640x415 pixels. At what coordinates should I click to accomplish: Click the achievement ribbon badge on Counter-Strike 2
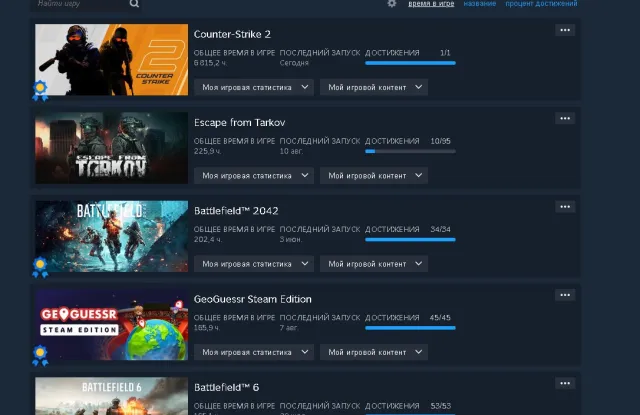[x=40, y=91]
